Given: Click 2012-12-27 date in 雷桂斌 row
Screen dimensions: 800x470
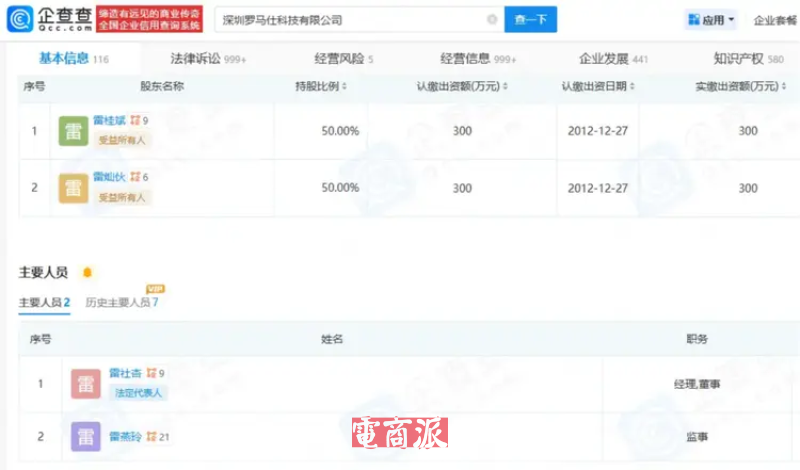Looking at the screenshot, I should (x=598, y=131).
